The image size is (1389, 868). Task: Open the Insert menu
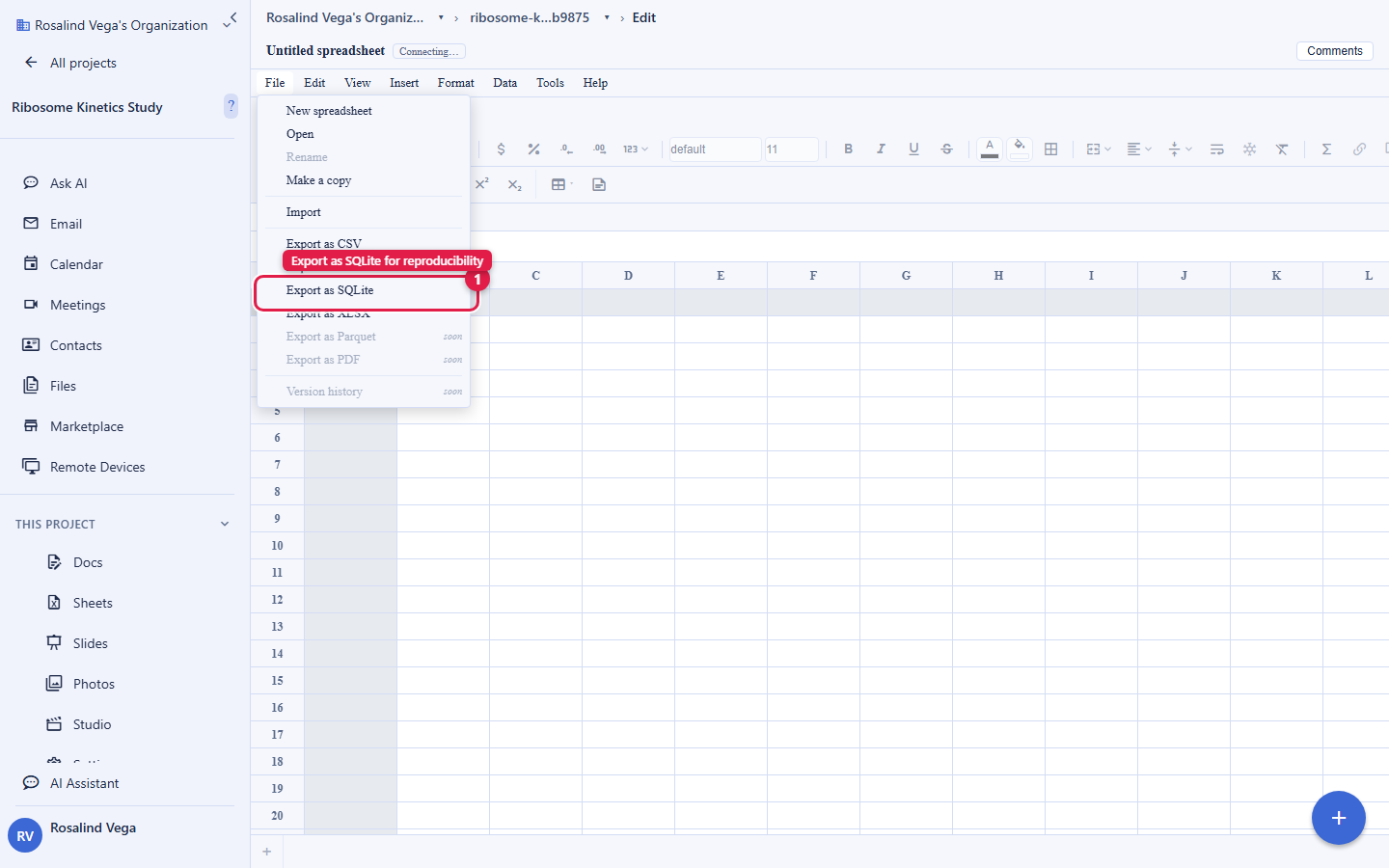[x=404, y=83]
